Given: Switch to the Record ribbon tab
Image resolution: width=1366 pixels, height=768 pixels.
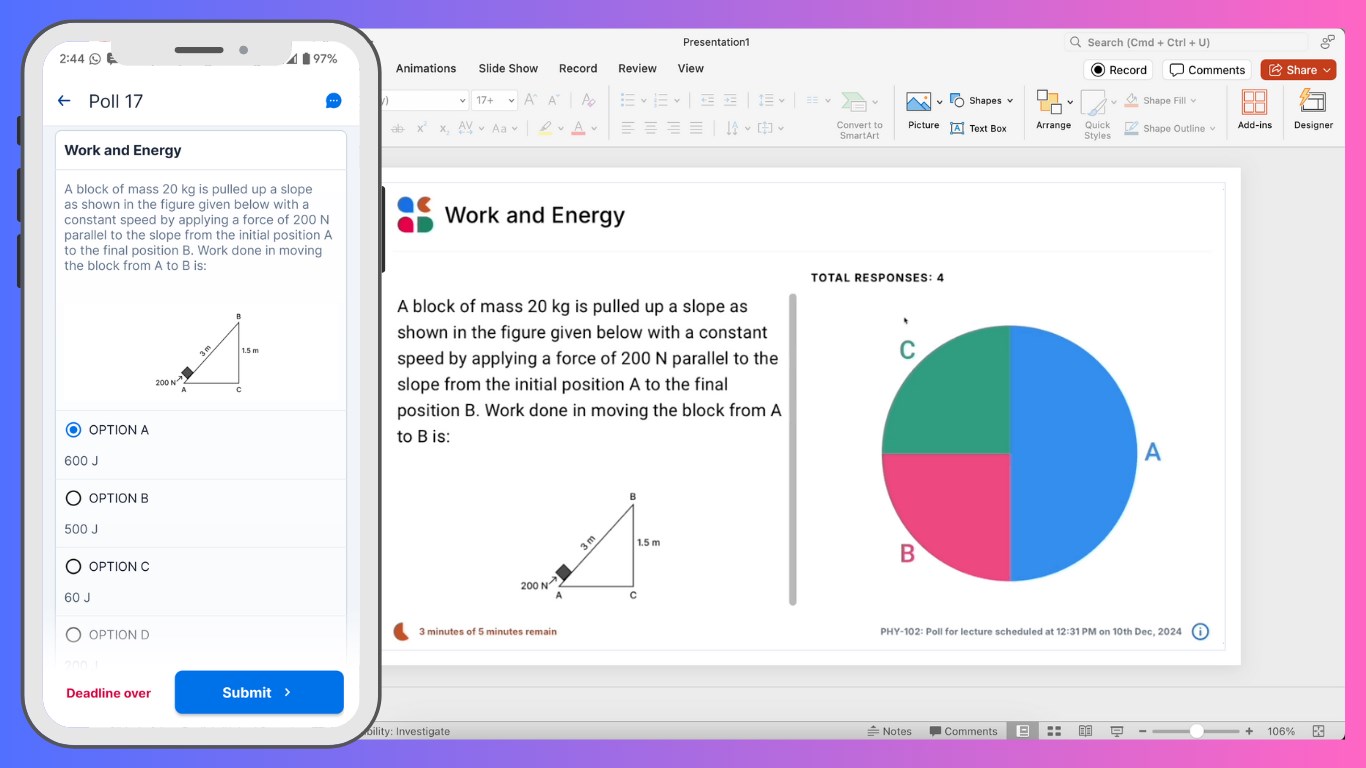Looking at the screenshot, I should point(578,69).
